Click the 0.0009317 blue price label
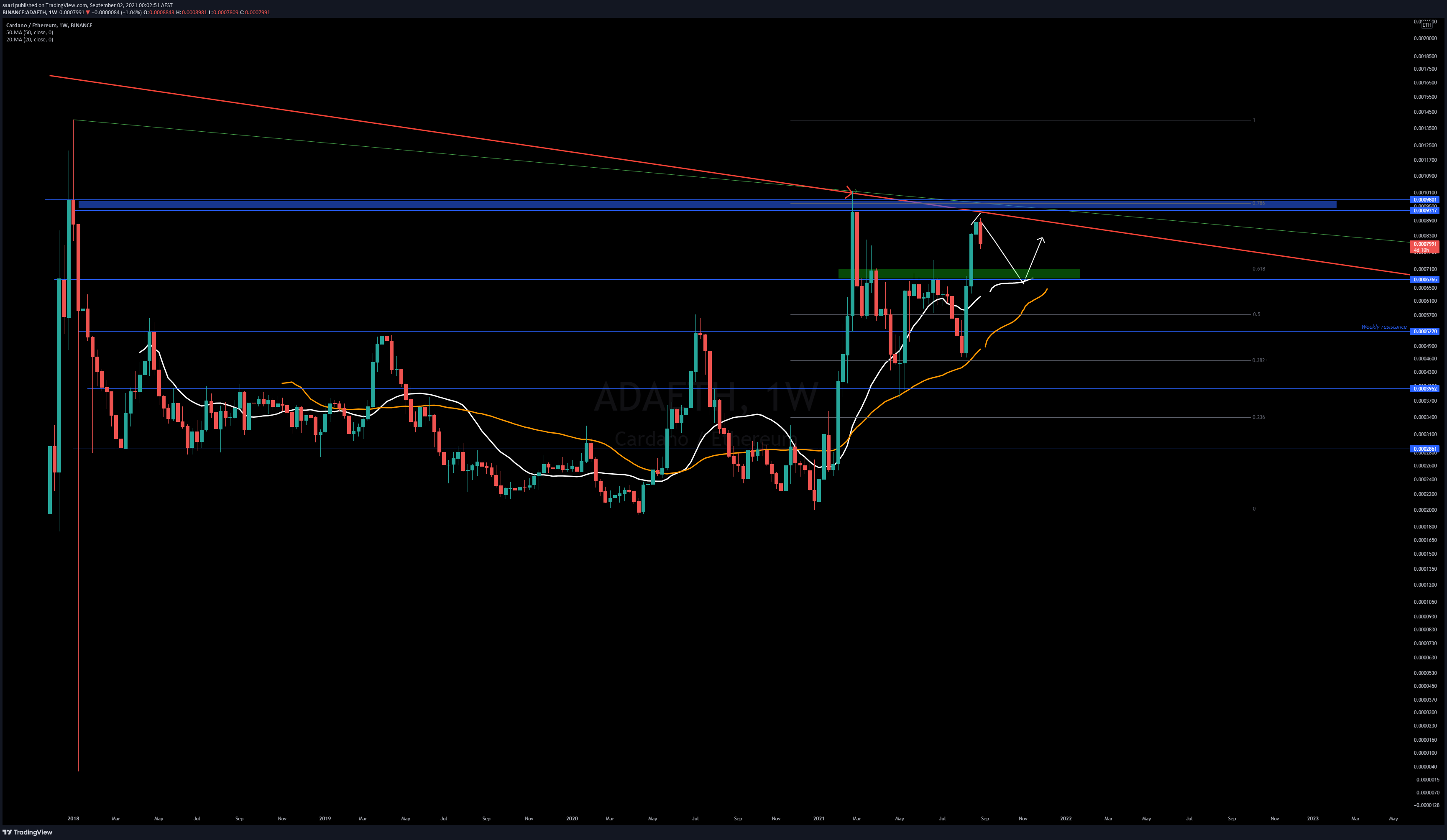Screen dimensions: 1447x840 (1424, 211)
